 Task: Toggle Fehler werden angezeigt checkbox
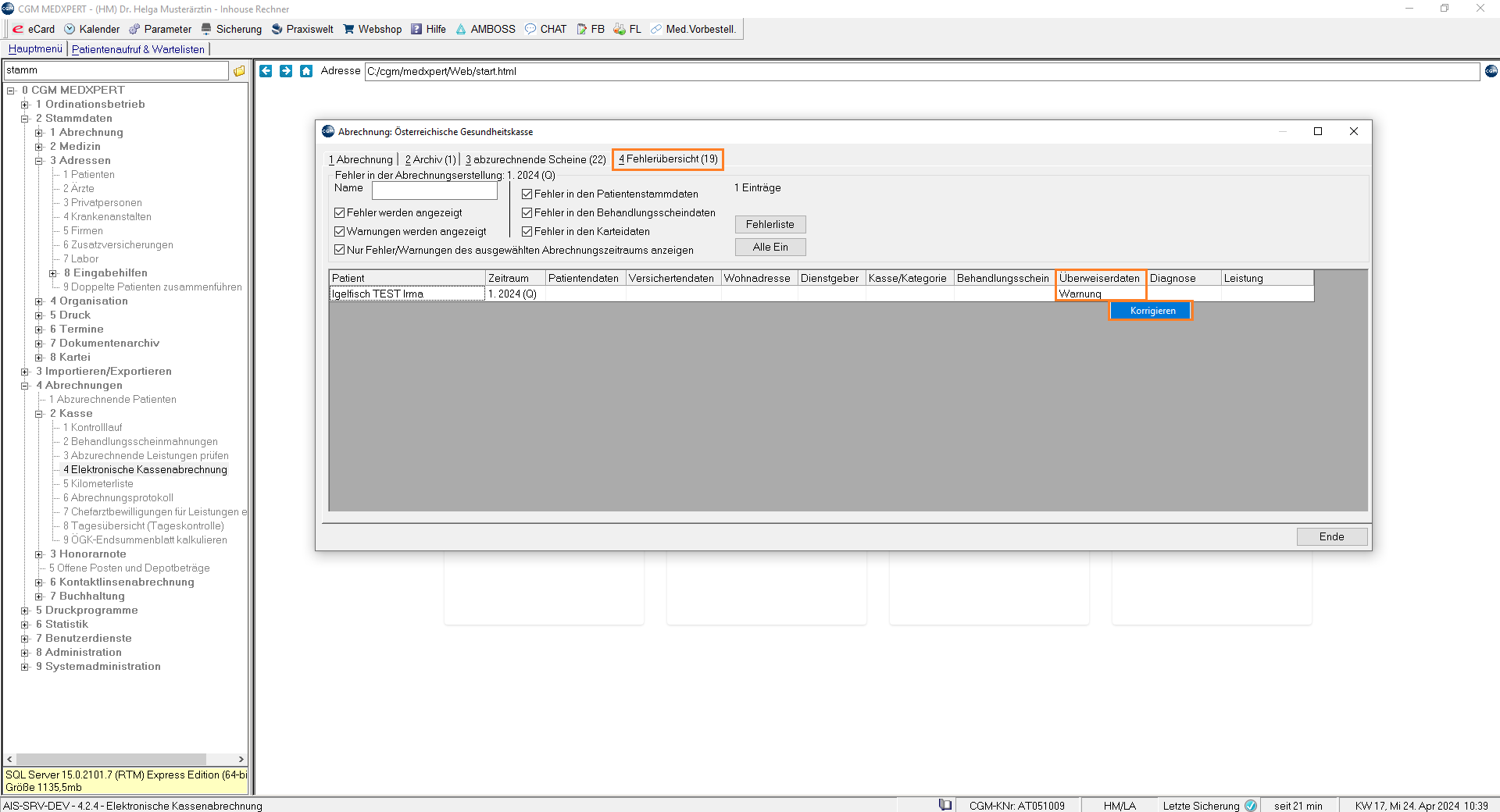(x=340, y=212)
